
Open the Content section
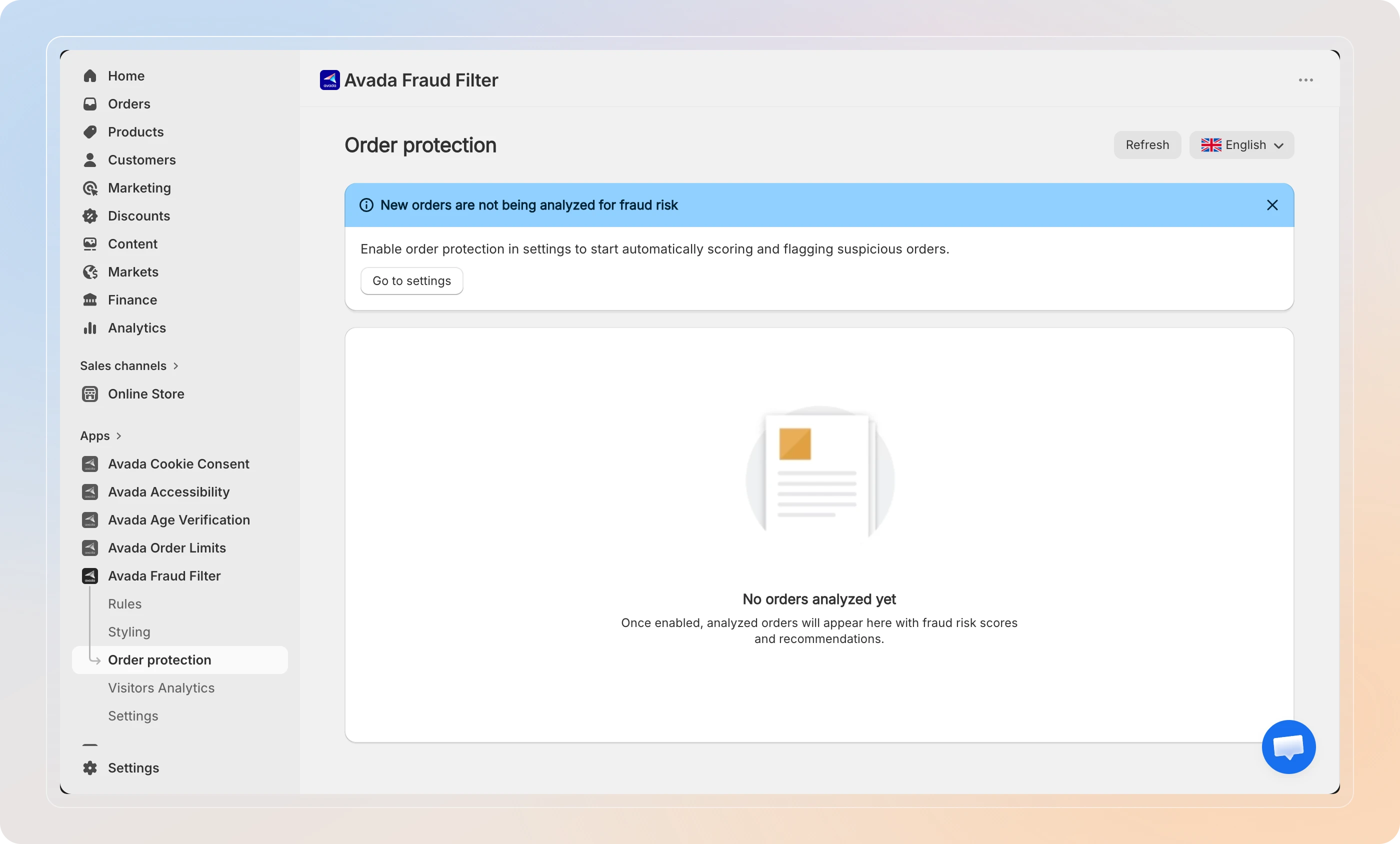click(132, 244)
